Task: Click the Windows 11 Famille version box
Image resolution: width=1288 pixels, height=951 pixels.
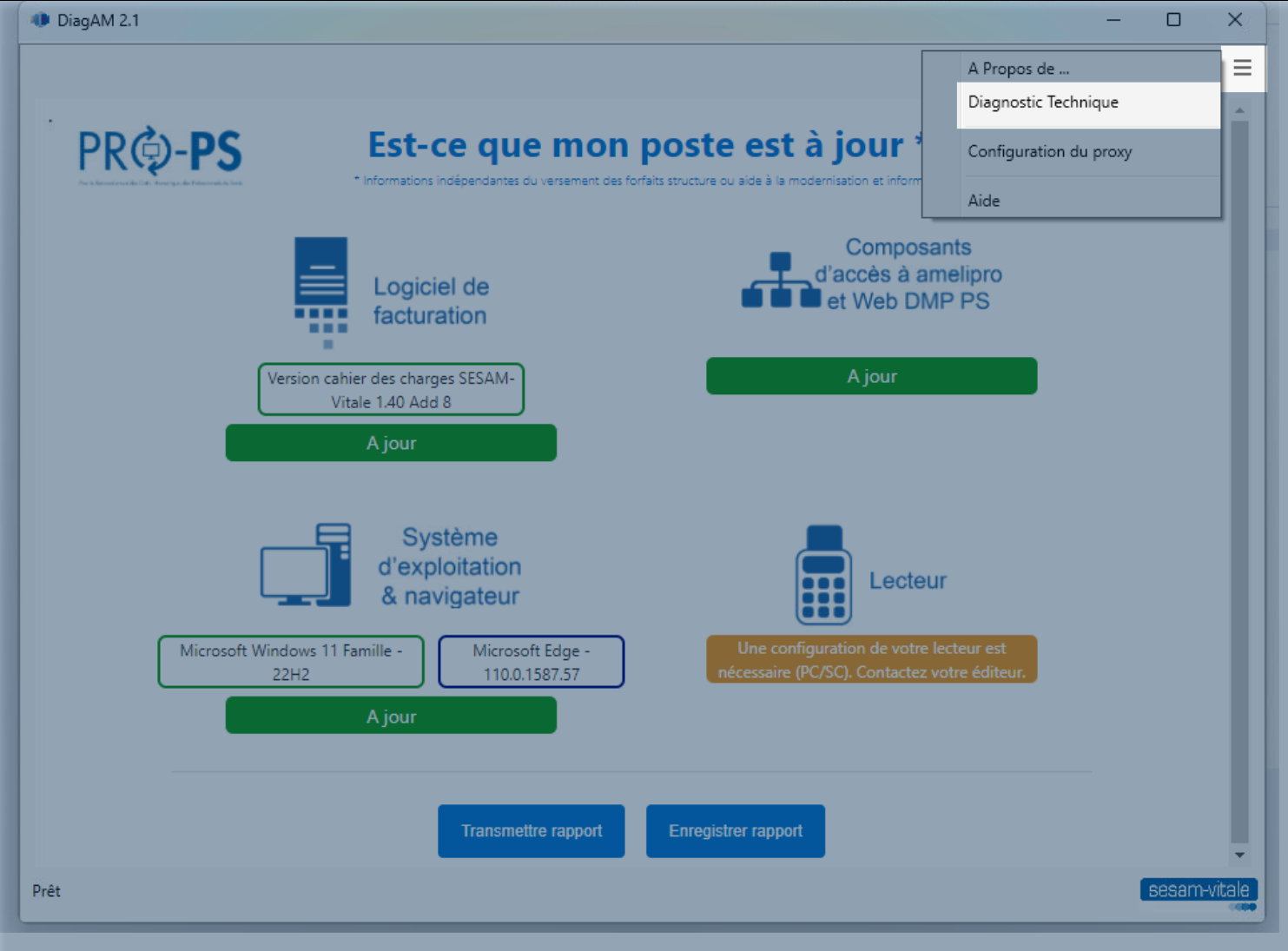Action: click(291, 662)
